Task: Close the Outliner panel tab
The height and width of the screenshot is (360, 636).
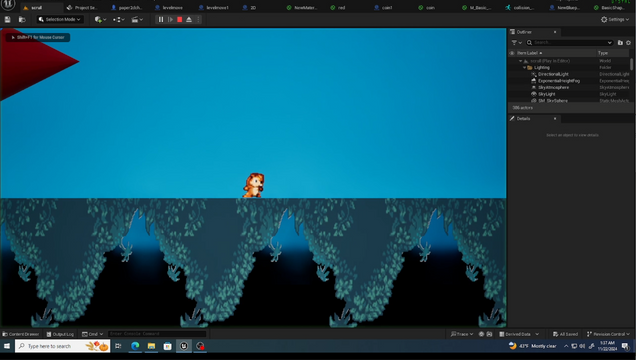Action: (x=555, y=32)
